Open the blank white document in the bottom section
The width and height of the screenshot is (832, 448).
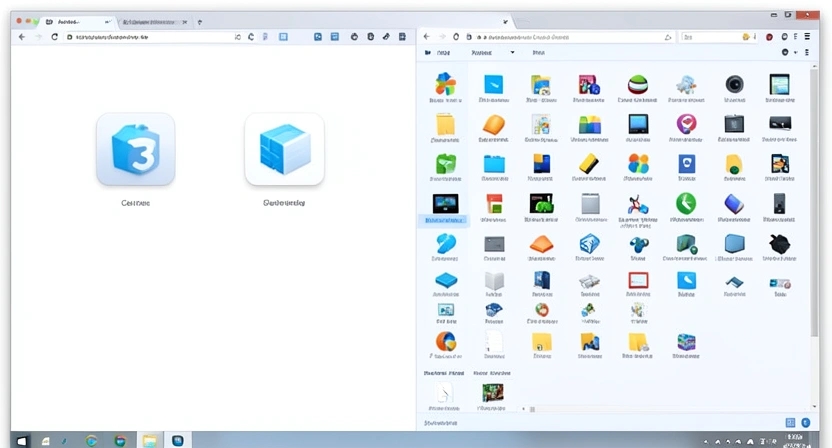click(x=444, y=393)
